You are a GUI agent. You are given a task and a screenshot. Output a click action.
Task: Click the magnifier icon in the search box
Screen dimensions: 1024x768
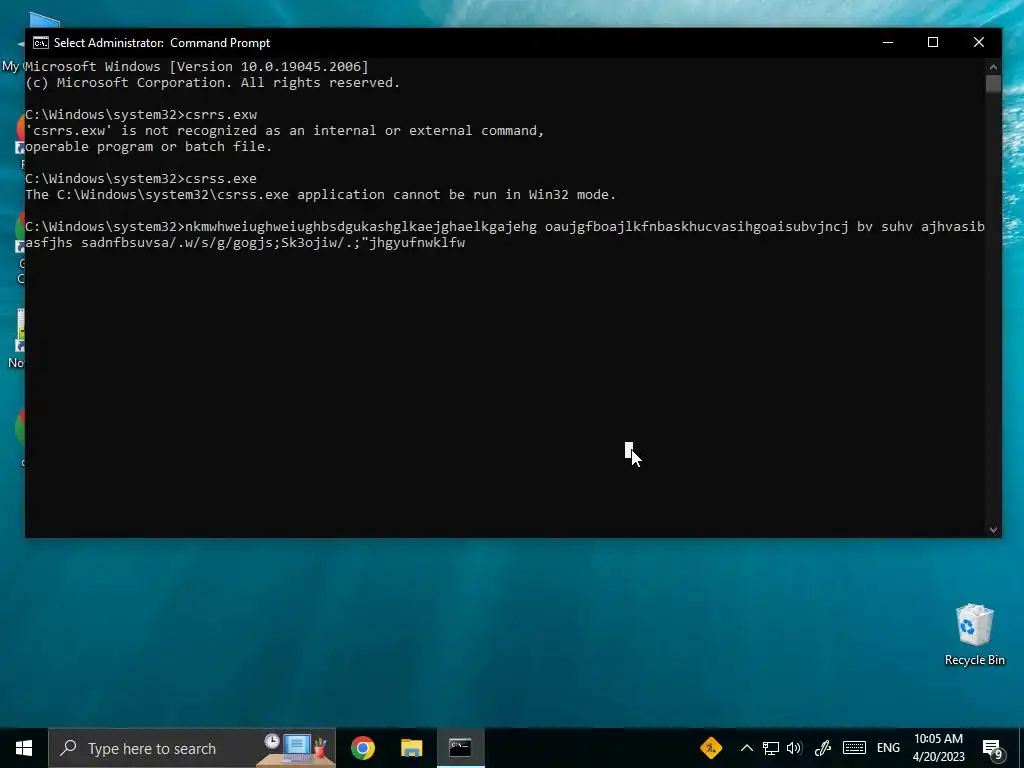[x=68, y=748]
